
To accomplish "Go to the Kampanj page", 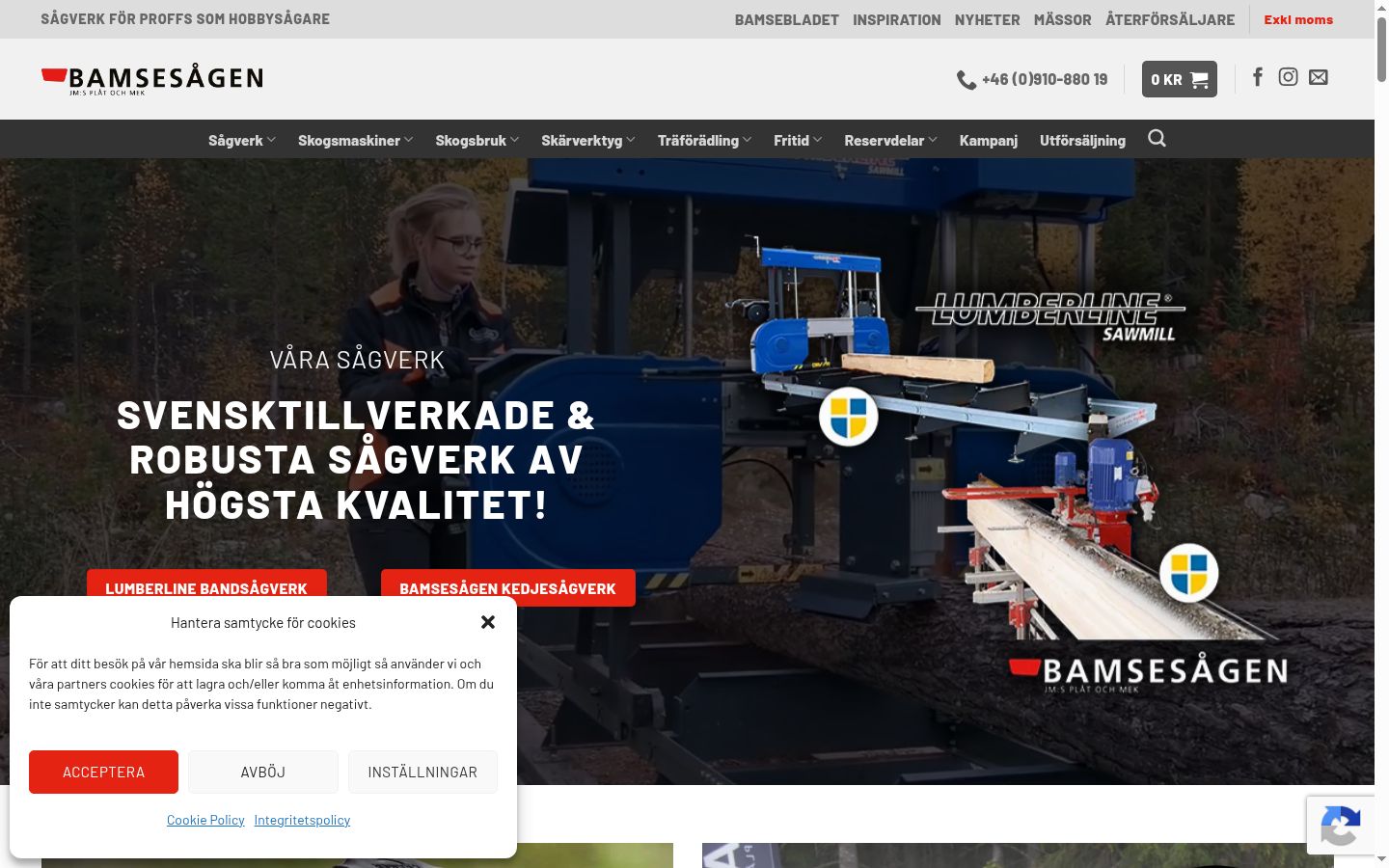I will click(x=989, y=140).
